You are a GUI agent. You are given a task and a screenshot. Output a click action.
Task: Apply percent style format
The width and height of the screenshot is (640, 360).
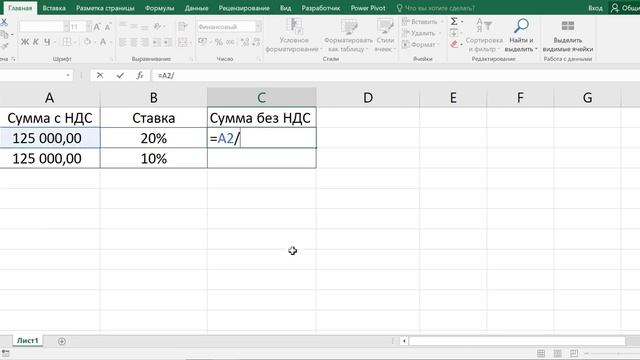pyautogui.click(x=219, y=42)
